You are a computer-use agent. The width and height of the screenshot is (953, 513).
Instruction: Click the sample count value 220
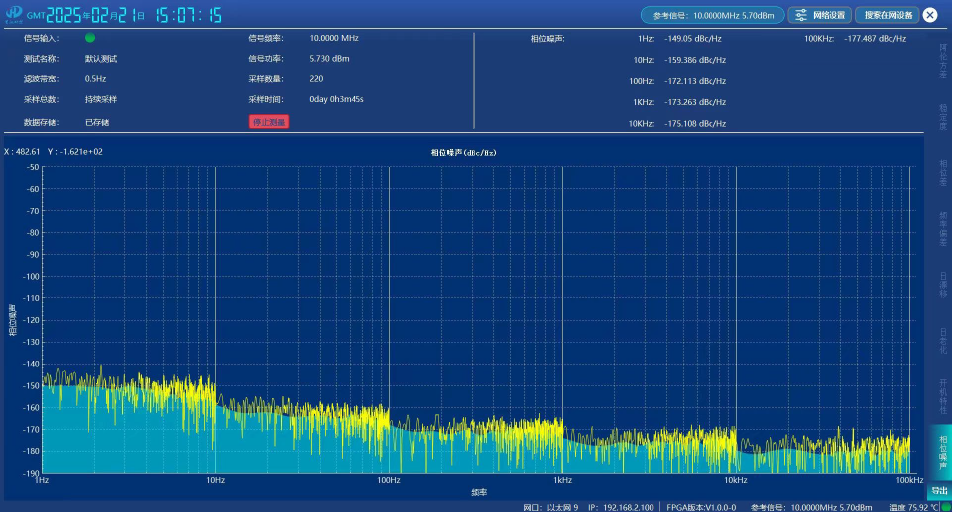click(316, 78)
